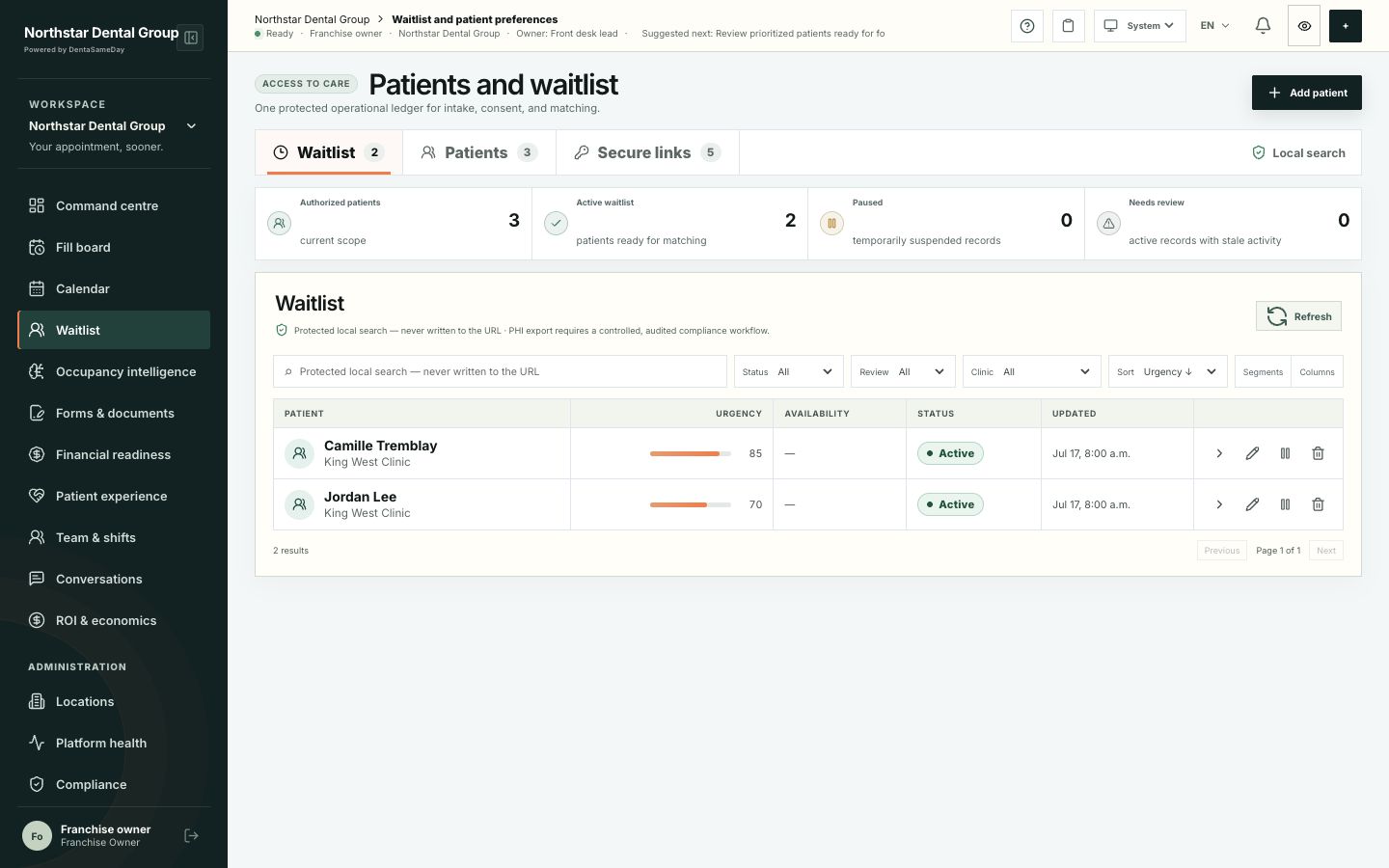This screenshot has height=868, width=1389.
Task: Open Jordan Lee's details chevron
Action: coord(1219,504)
